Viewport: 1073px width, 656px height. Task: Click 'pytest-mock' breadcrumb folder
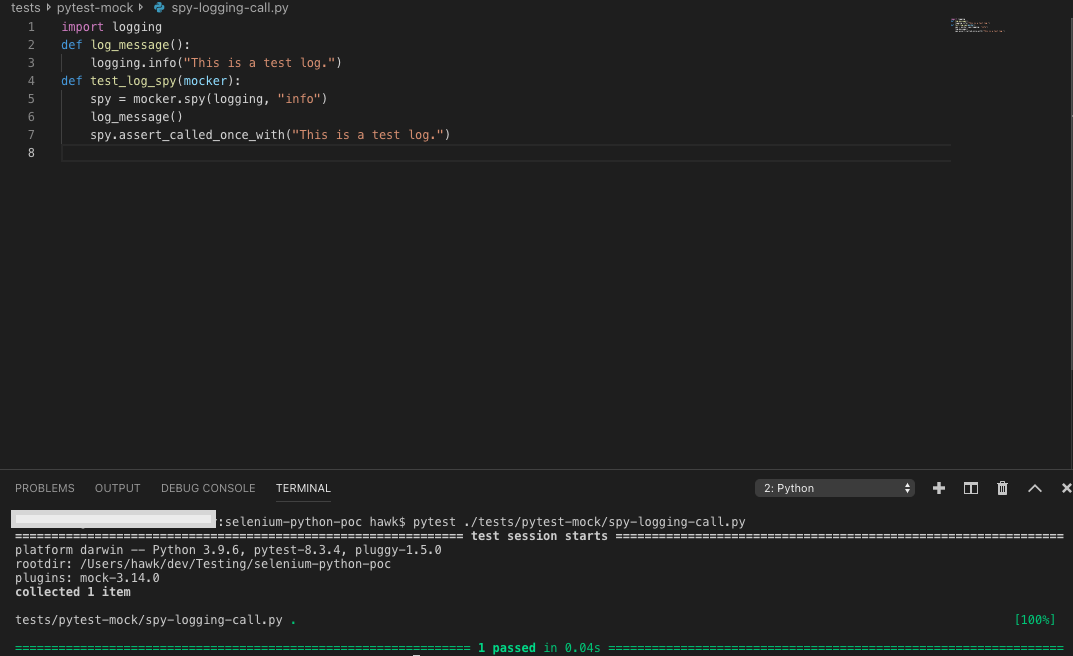pos(94,8)
